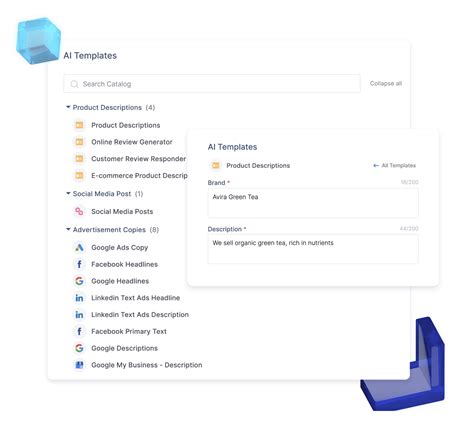This screenshot has width=474, height=435.
Task: Click the Product Descriptions template icon in catalog list
Action: pyautogui.click(x=79, y=125)
